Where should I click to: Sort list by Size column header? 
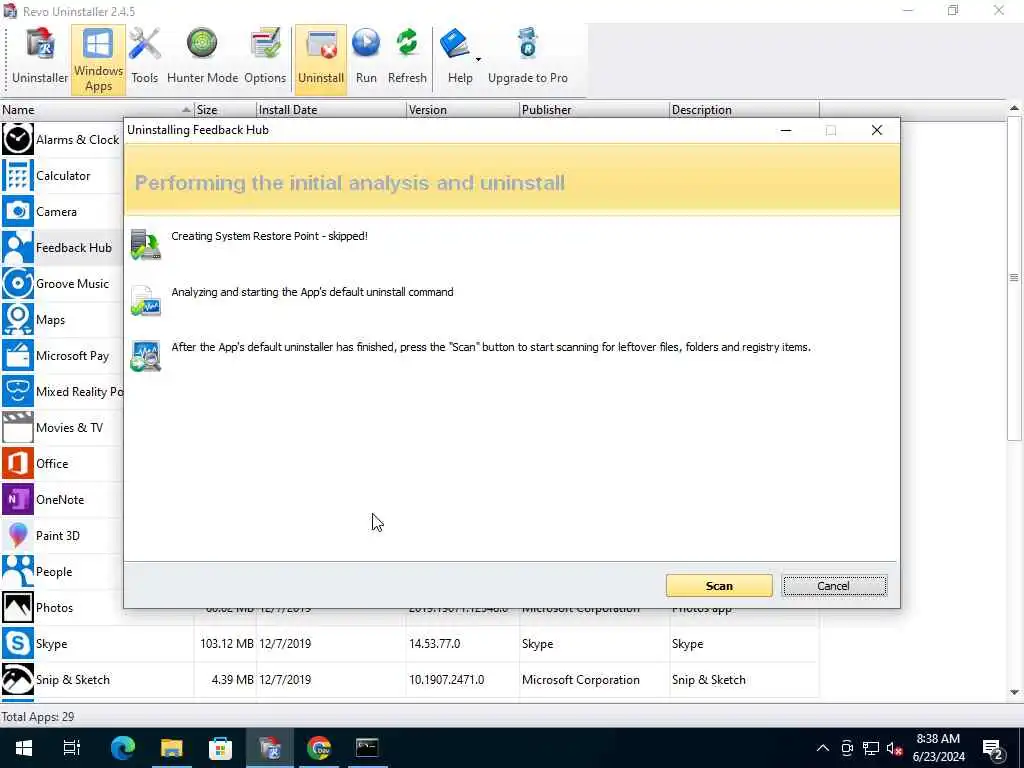coord(225,110)
